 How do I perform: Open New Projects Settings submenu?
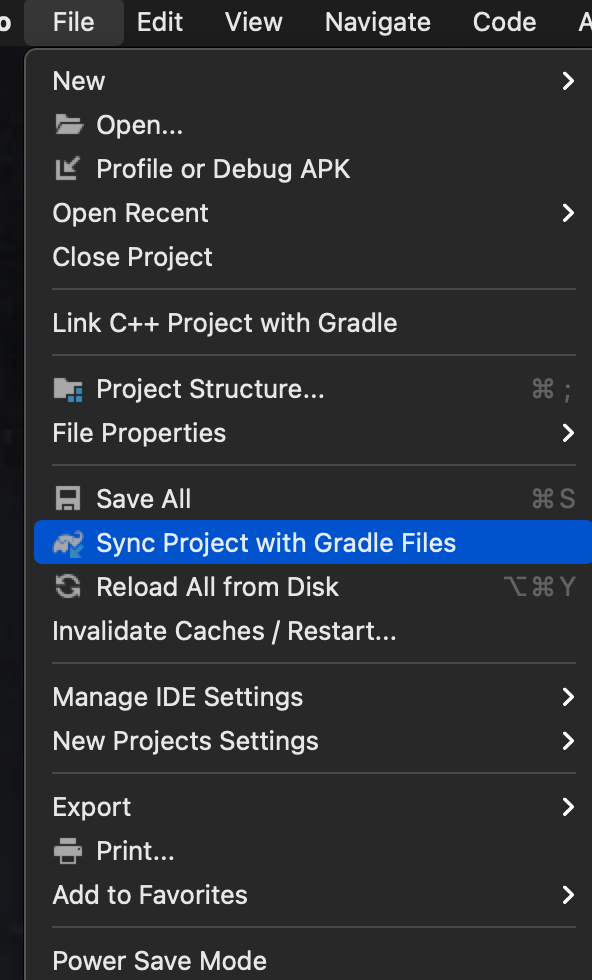tap(313, 741)
